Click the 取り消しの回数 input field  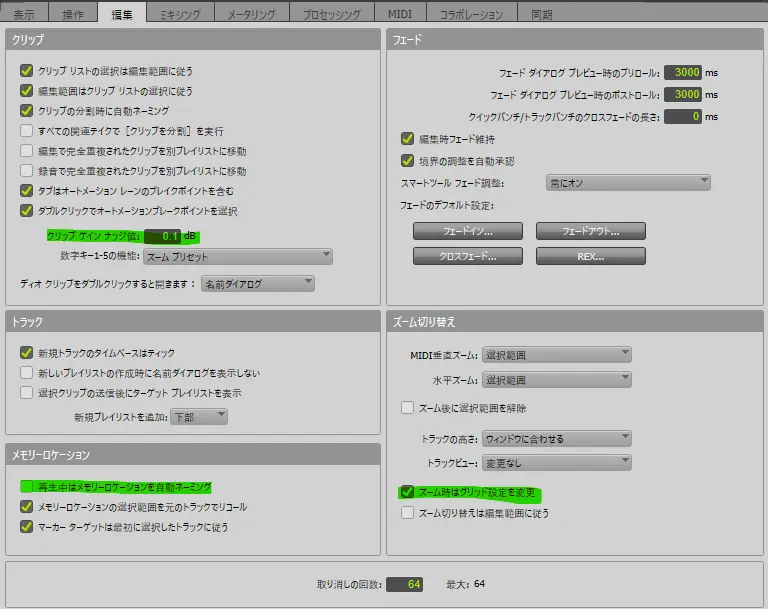click(x=405, y=583)
